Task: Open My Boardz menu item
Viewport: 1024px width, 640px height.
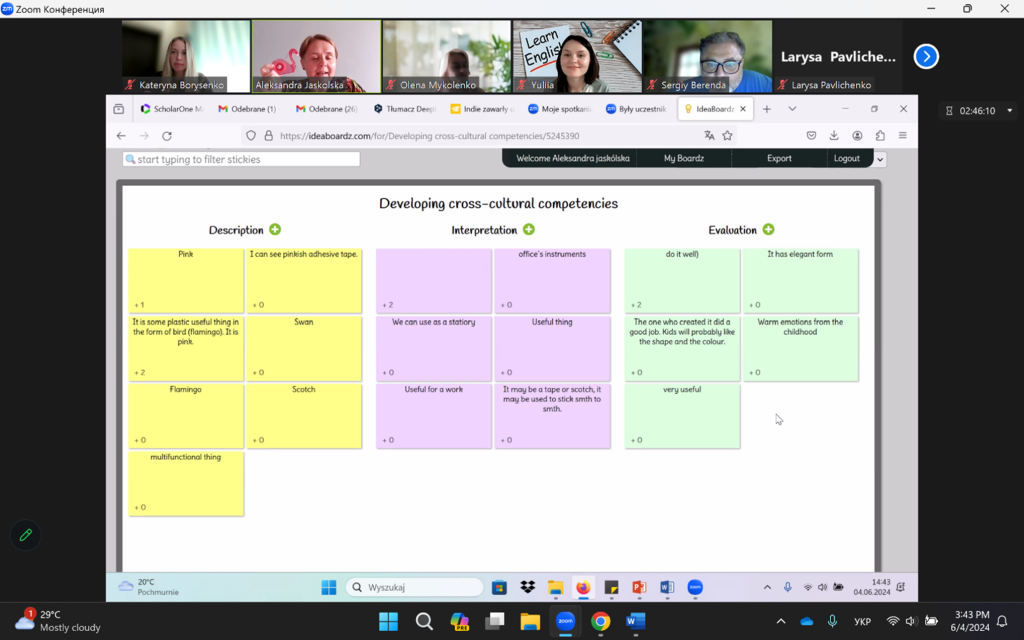Action: (x=685, y=158)
